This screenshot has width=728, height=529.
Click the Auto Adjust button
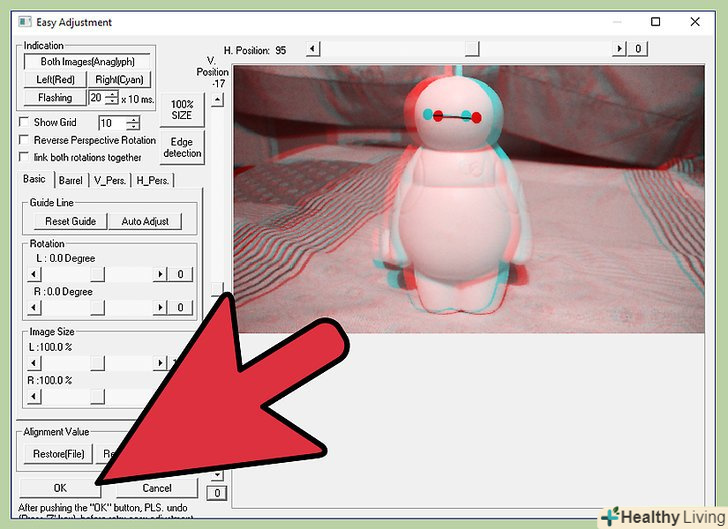pos(145,222)
